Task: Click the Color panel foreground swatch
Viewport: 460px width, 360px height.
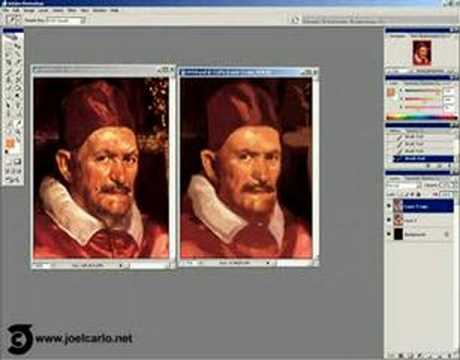Action: point(391,92)
